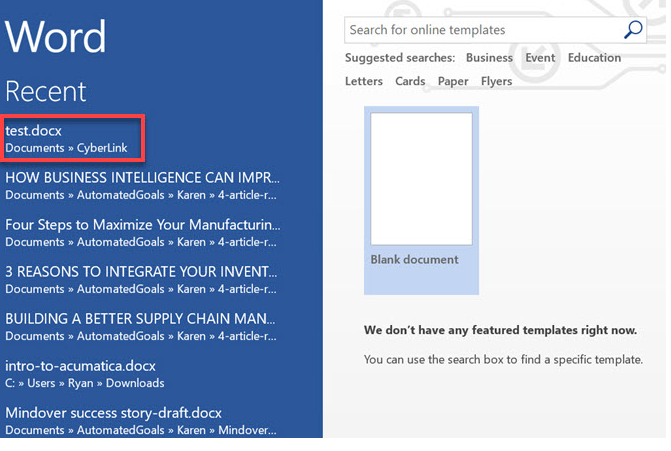
Task: Open test.docx from the Recent list
Action: (33, 131)
